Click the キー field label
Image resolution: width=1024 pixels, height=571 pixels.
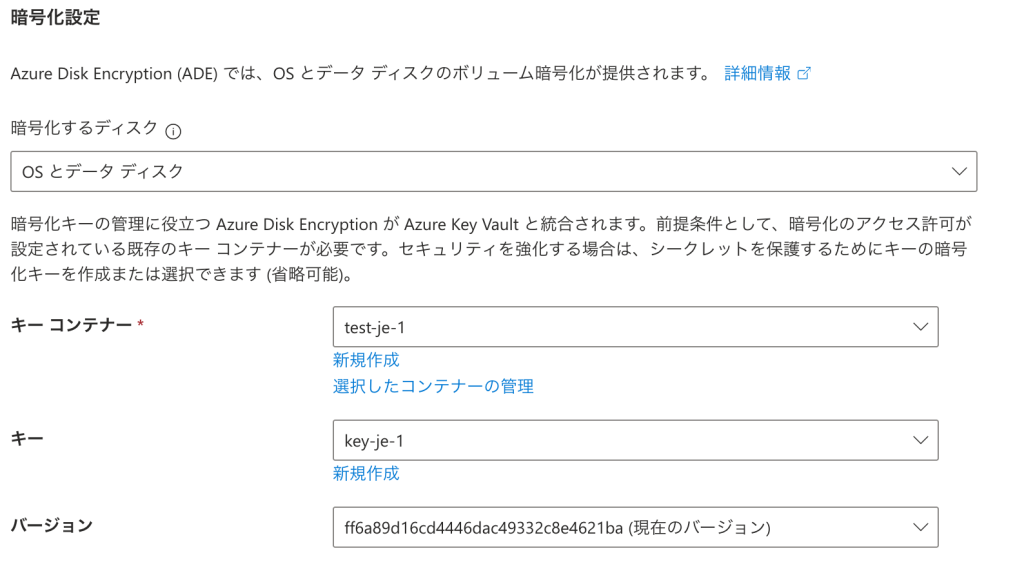pos(27,438)
